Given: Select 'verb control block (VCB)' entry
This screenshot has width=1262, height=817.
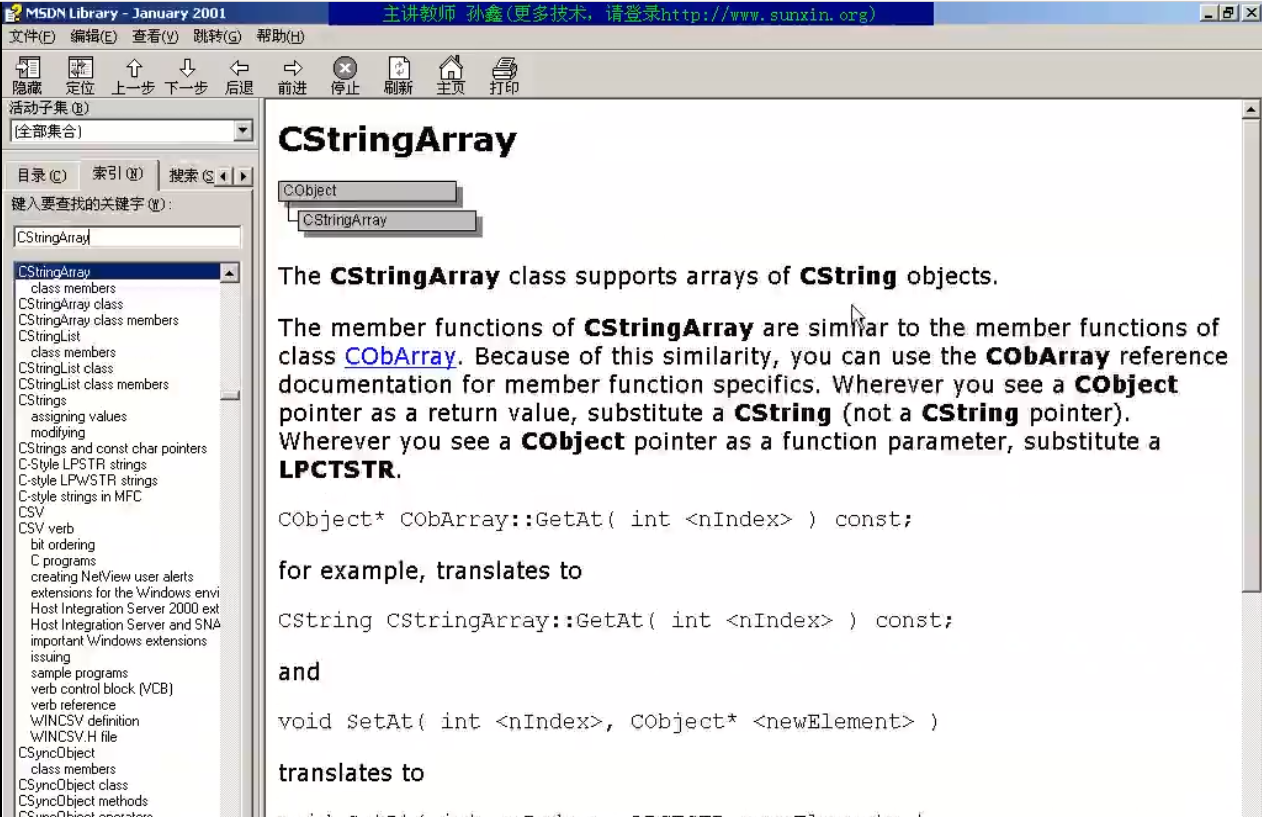Looking at the screenshot, I should pos(102,689).
